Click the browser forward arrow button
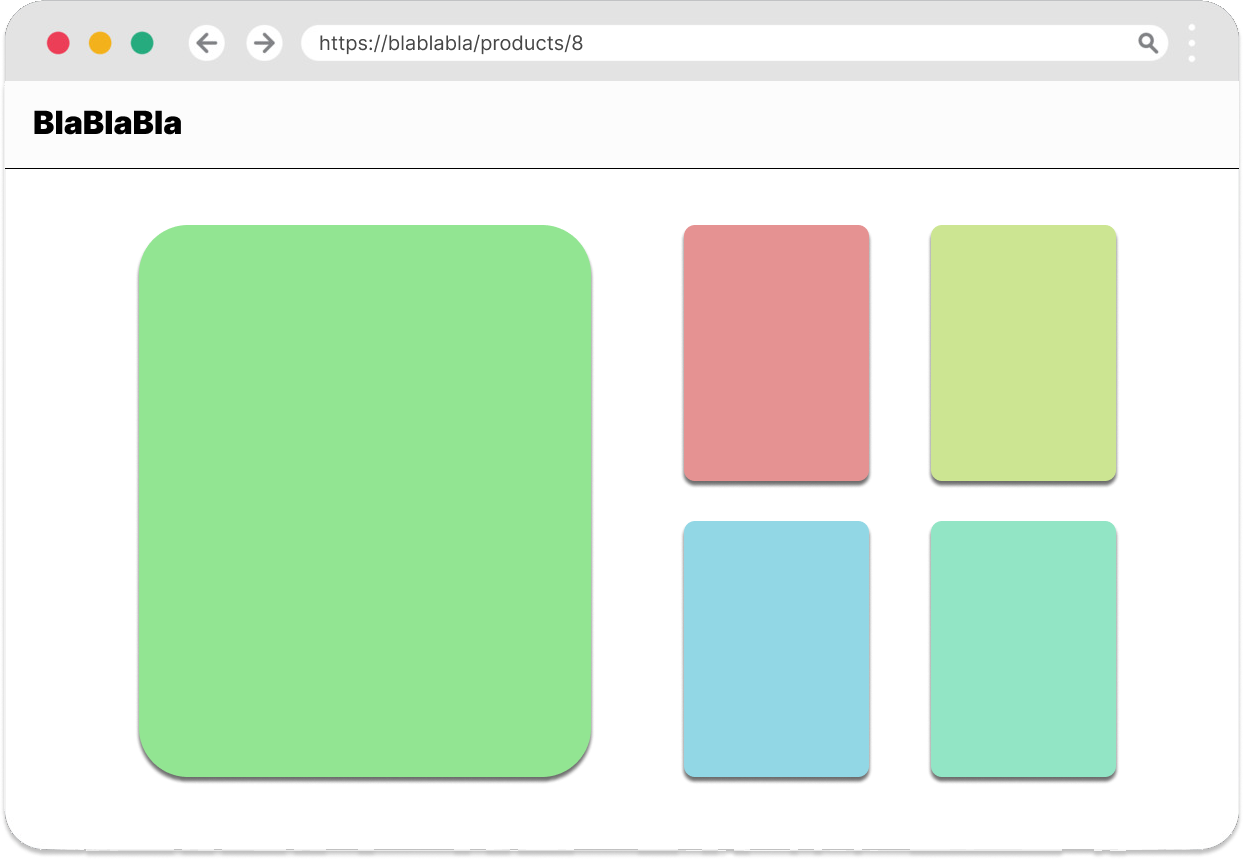 (264, 43)
